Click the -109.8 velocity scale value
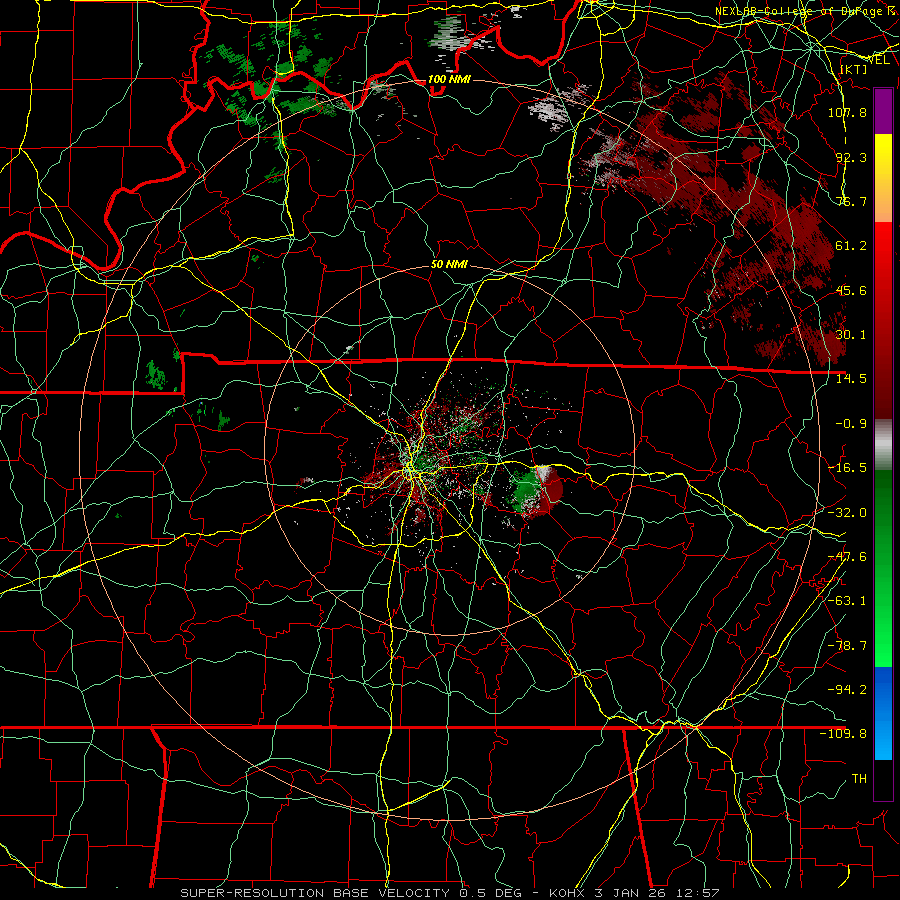 click(x=844, y=734)
